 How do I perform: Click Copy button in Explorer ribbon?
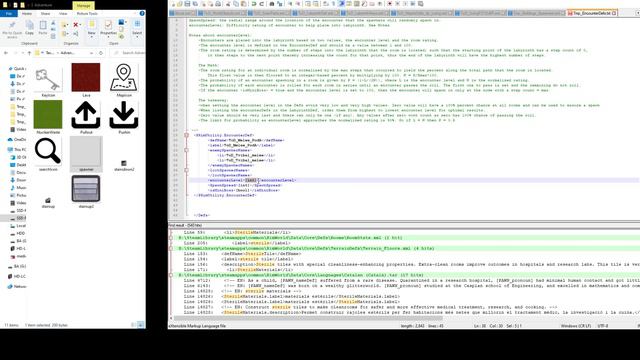pyautogui.click(x=29, y=27)
